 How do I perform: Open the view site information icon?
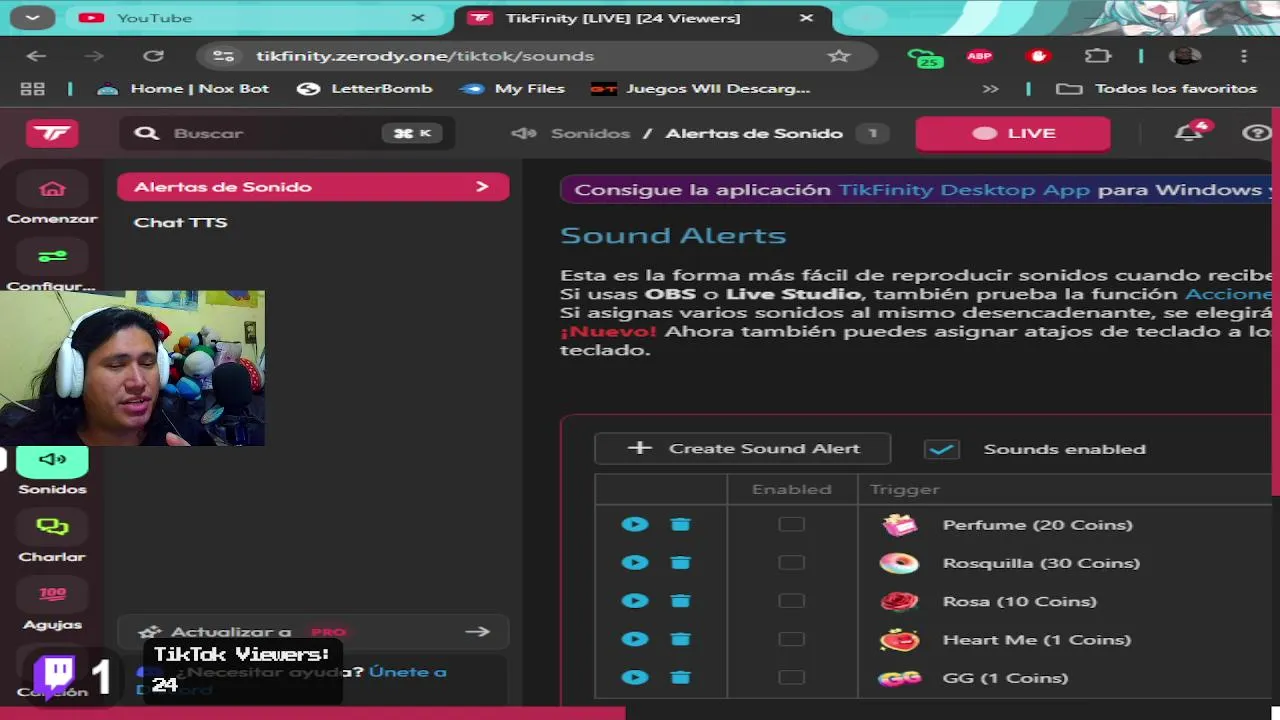coord(224,56)
